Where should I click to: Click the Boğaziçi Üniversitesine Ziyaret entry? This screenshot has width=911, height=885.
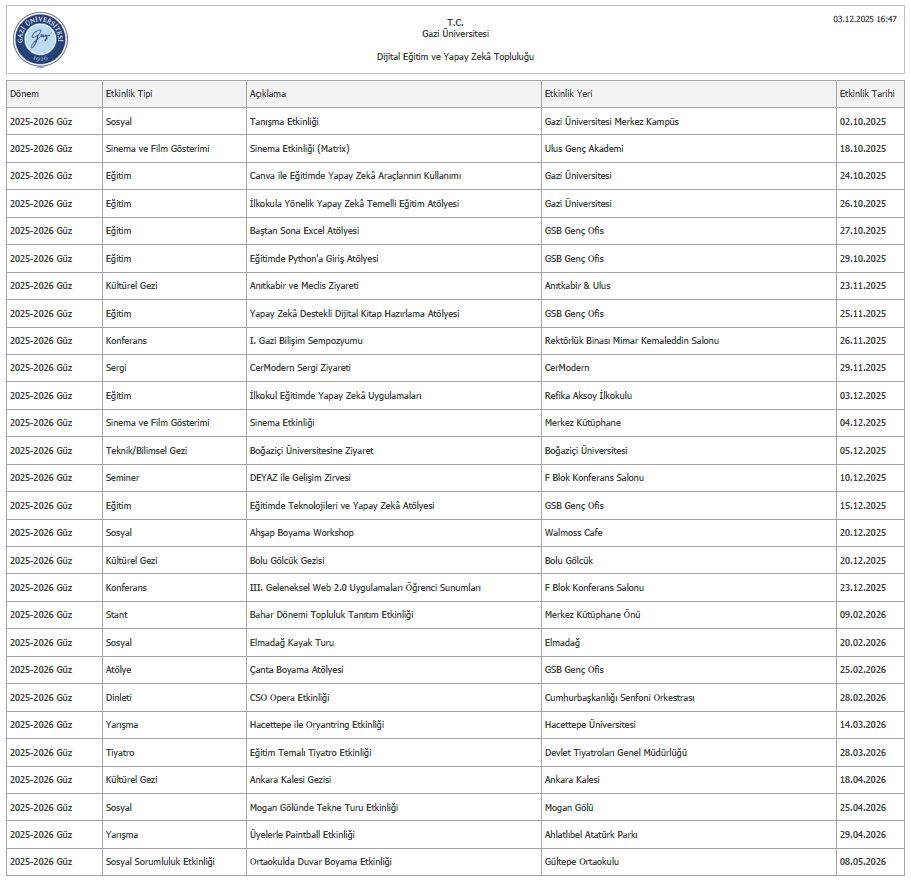pyautogui.click(x=310, y=451)
